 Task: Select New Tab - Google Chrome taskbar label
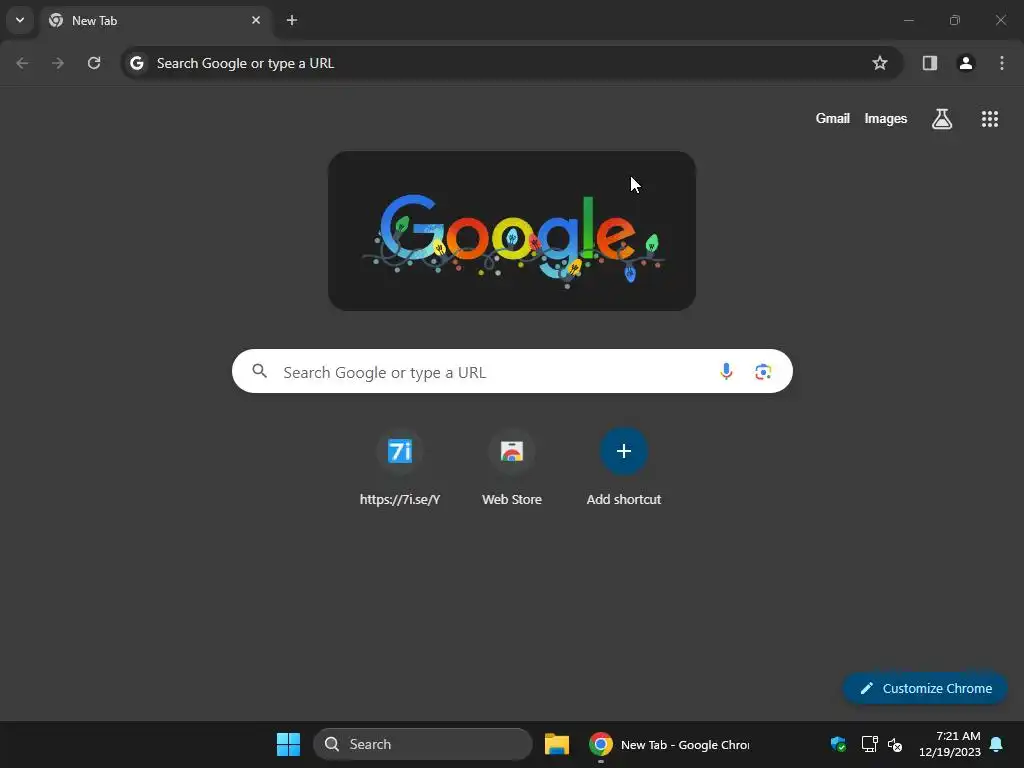(685, 744)
